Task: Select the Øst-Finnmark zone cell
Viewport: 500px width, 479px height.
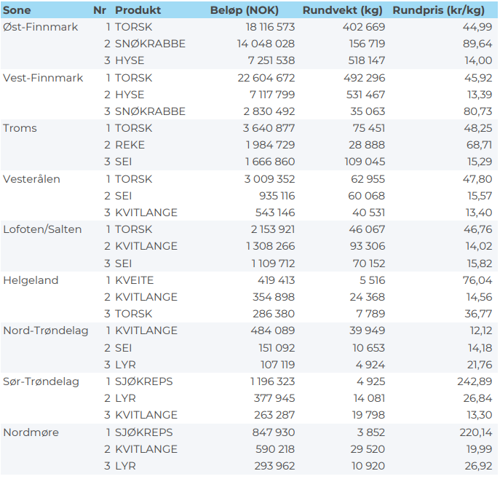Action: pyautogui.click(x=40, y=27)
